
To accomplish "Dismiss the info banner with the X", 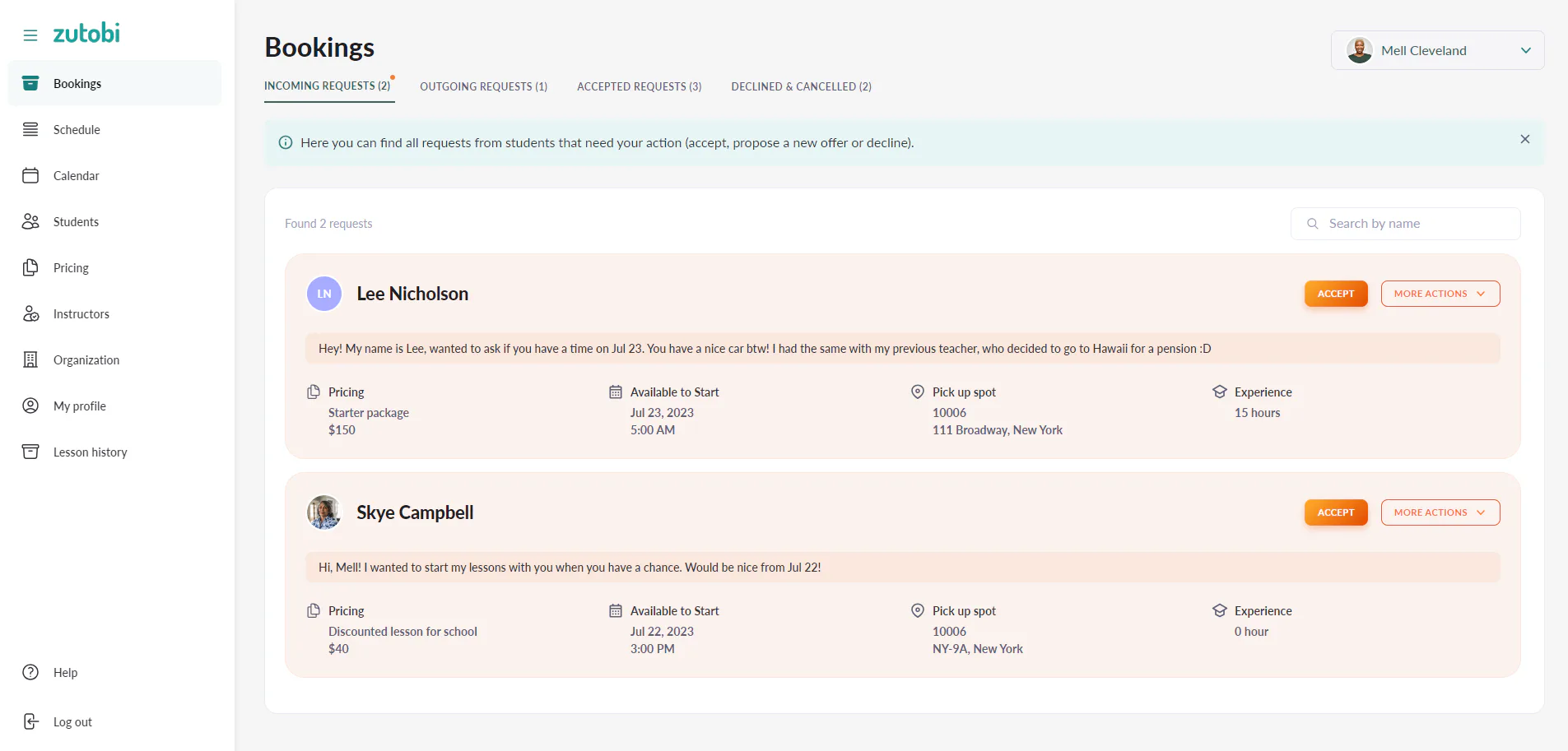I will (1524, 139).
